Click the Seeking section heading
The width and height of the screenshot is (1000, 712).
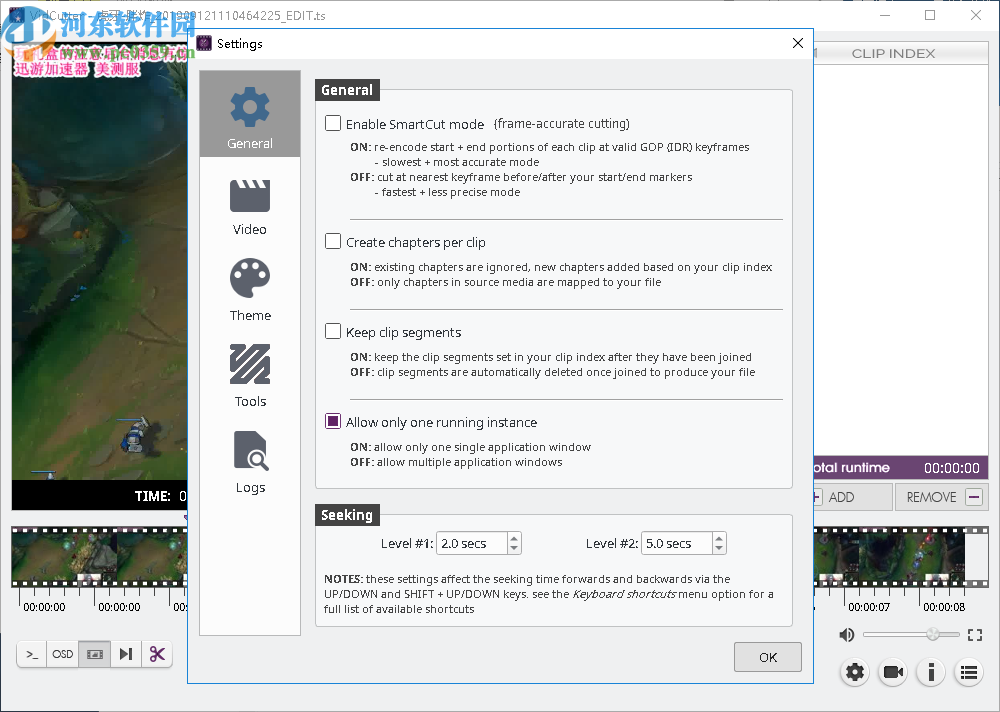[347, 515]
